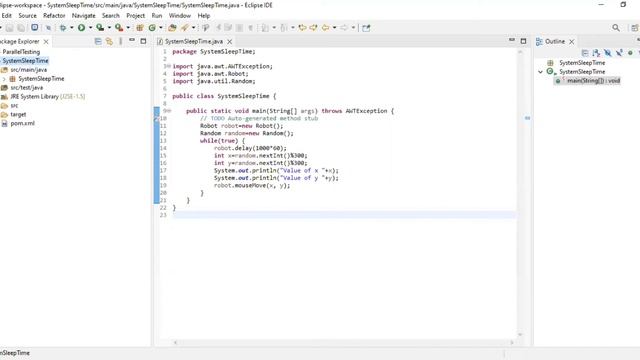Viewport: 640px width, 360px height.
Task: Open the External Tools dropdown arrow
Action: point(128,28)
